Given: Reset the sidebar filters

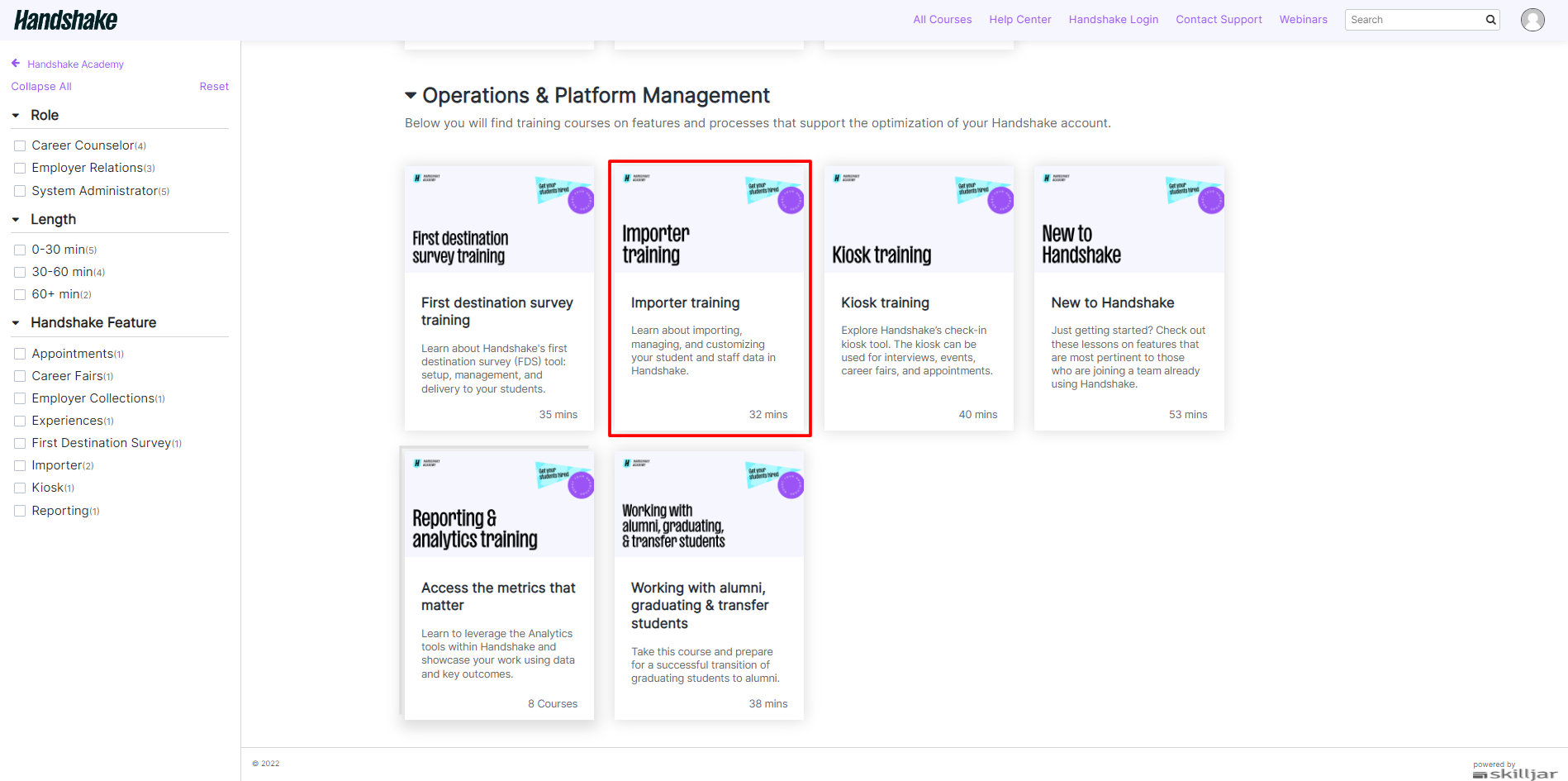Looking at the screenshot, I should point(214,87).
